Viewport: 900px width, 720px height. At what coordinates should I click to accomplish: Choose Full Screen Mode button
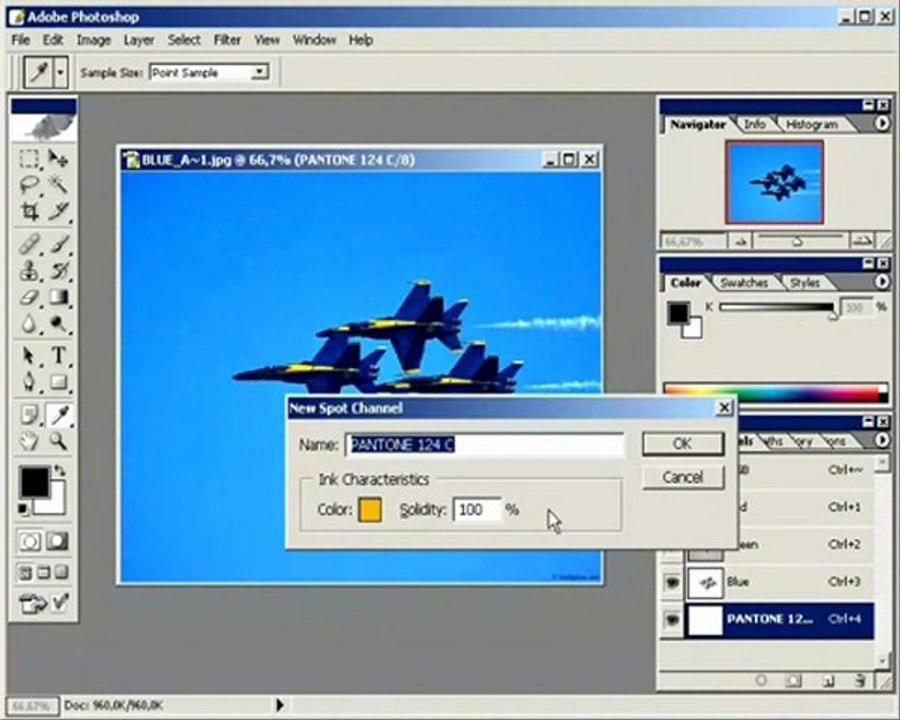(x=62, y=572)
